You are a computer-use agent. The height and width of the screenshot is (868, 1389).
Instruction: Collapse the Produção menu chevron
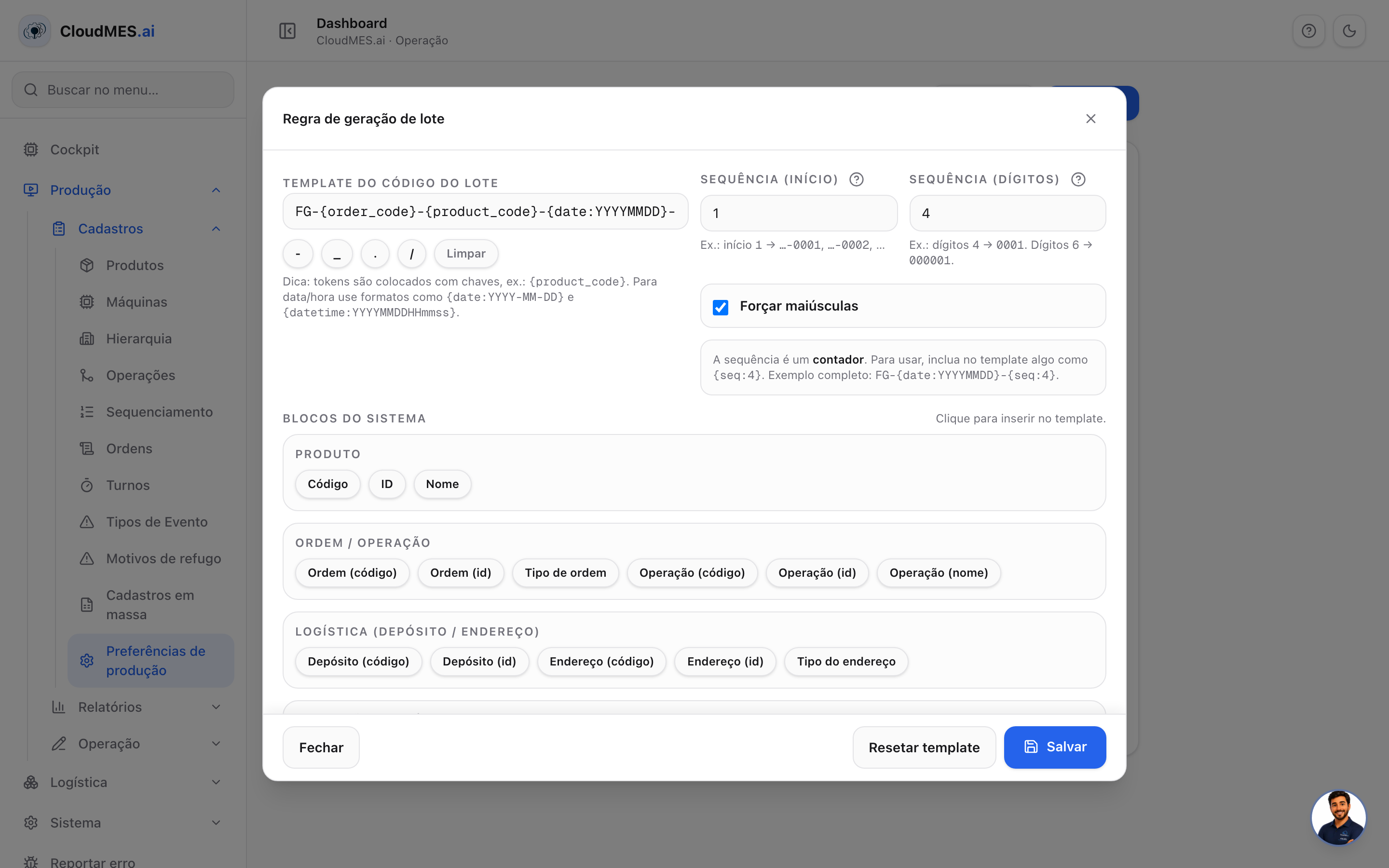[216, 190]
